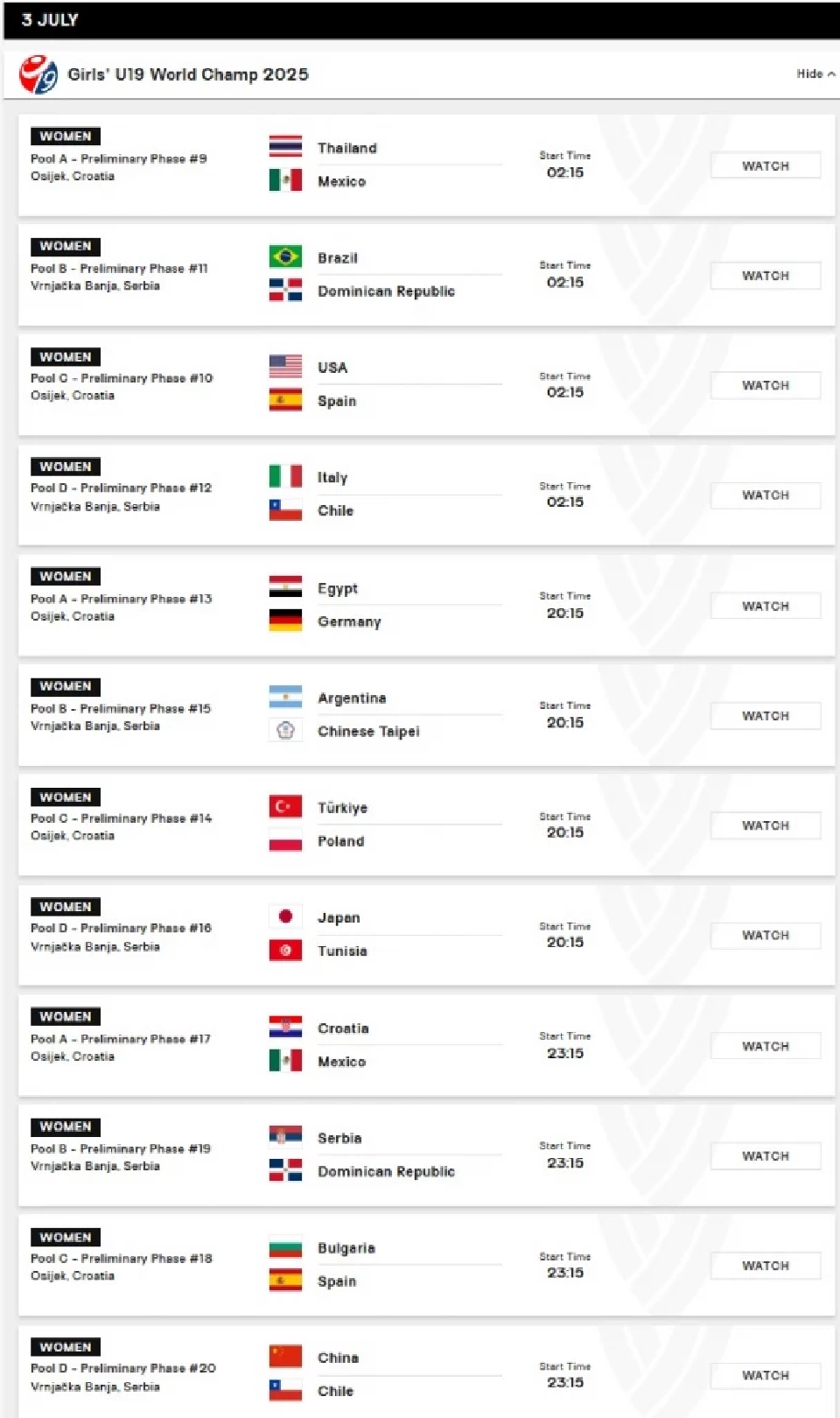Click the Chinese Taipei emblem icon

(284, 731)
